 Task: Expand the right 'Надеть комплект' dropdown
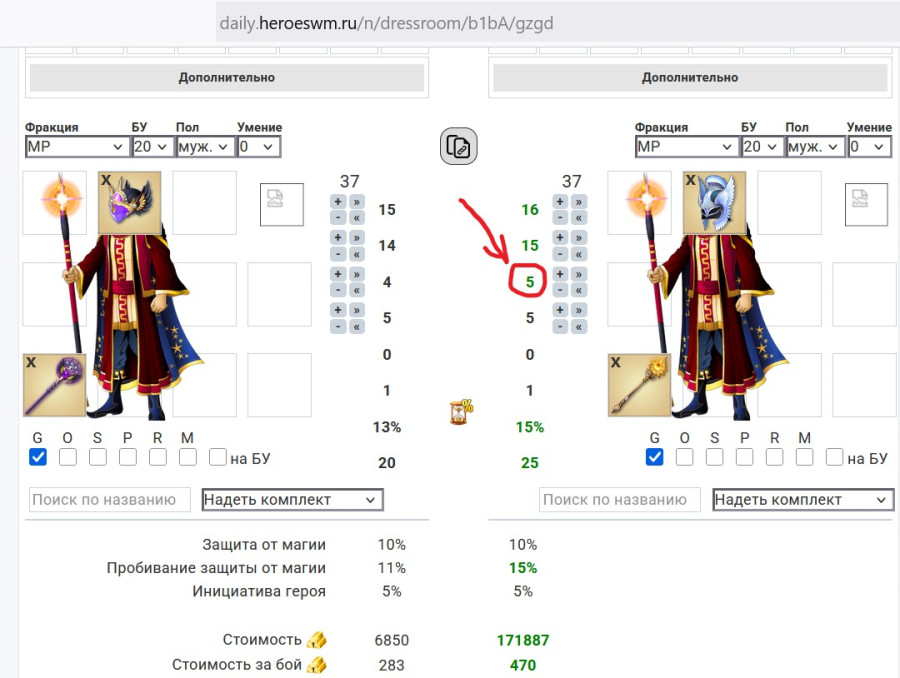pyautogui.click(x=802, y=500)
